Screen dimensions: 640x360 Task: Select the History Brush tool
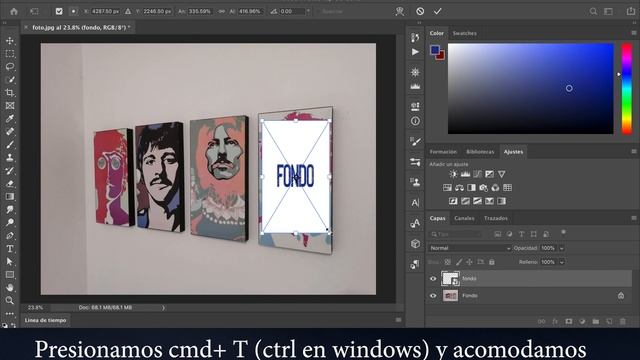10,171
